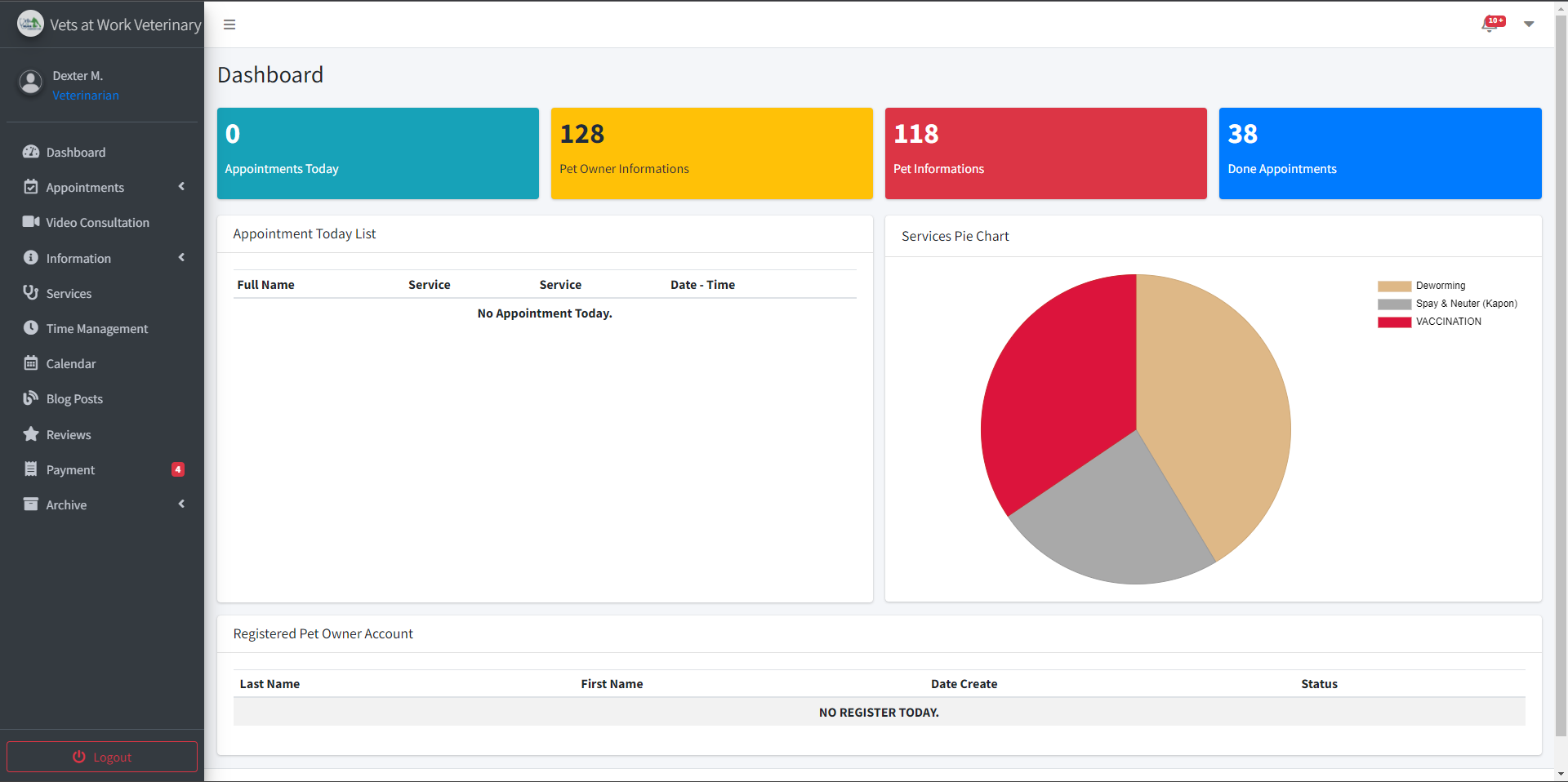Open the Appointments Today card
The height and width of the screenshot is (782, 1568).
[378, 153]
